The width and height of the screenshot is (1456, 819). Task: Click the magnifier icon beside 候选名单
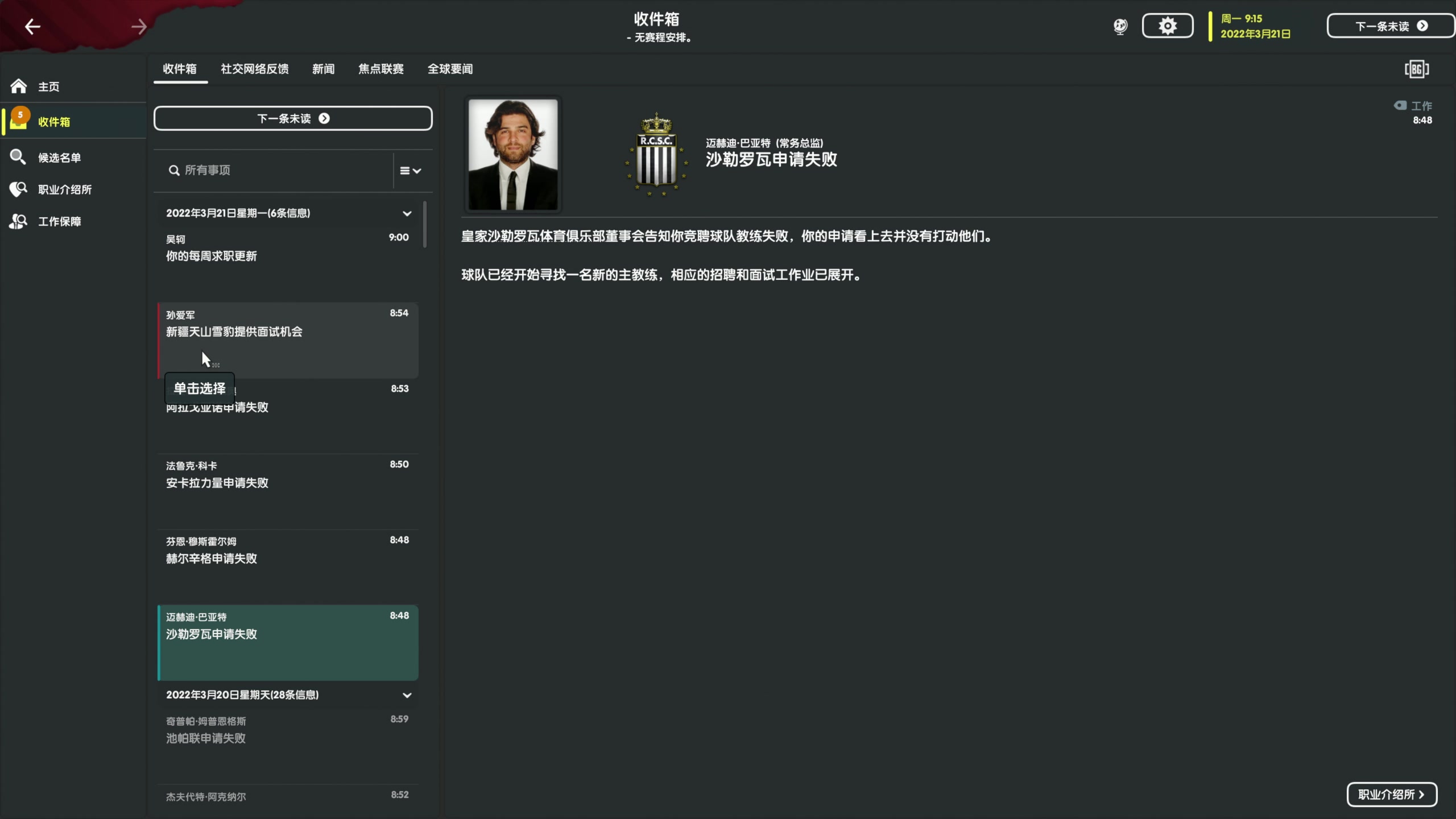point(18,157)
